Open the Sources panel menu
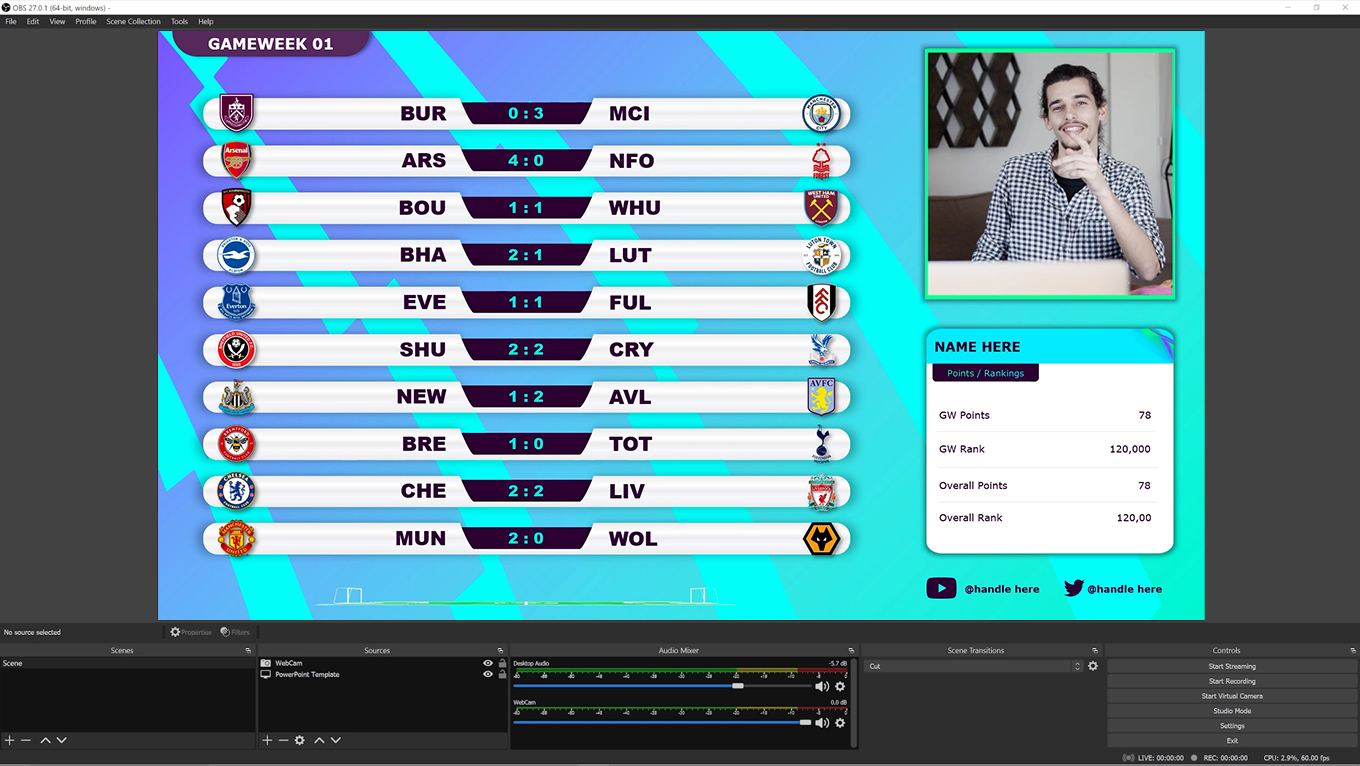This screenshot has width=1360, height=766. [x=500, y=650]
